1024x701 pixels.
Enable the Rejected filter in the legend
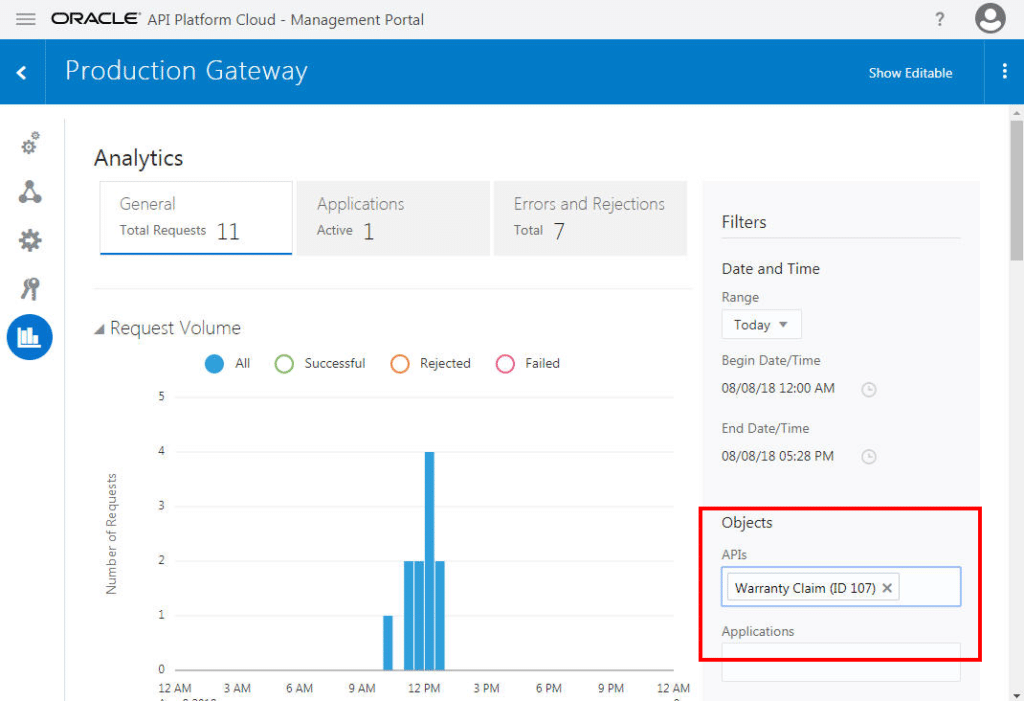[402, 363]
